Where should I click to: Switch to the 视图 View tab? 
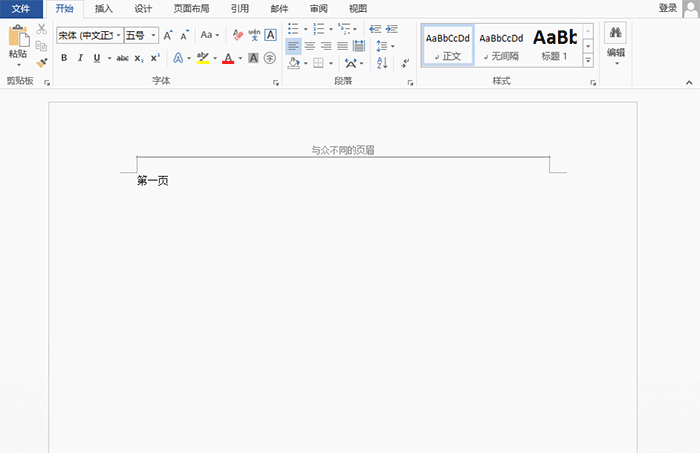pyautogui.click(x=358, y=8)
